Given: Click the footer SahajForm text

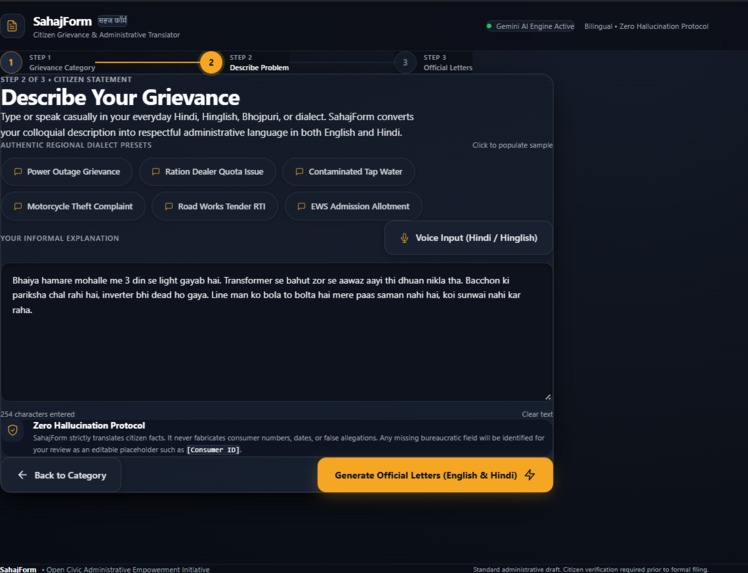Looking at the screenshot, I should pyautogui.click(x=18, y=569).
